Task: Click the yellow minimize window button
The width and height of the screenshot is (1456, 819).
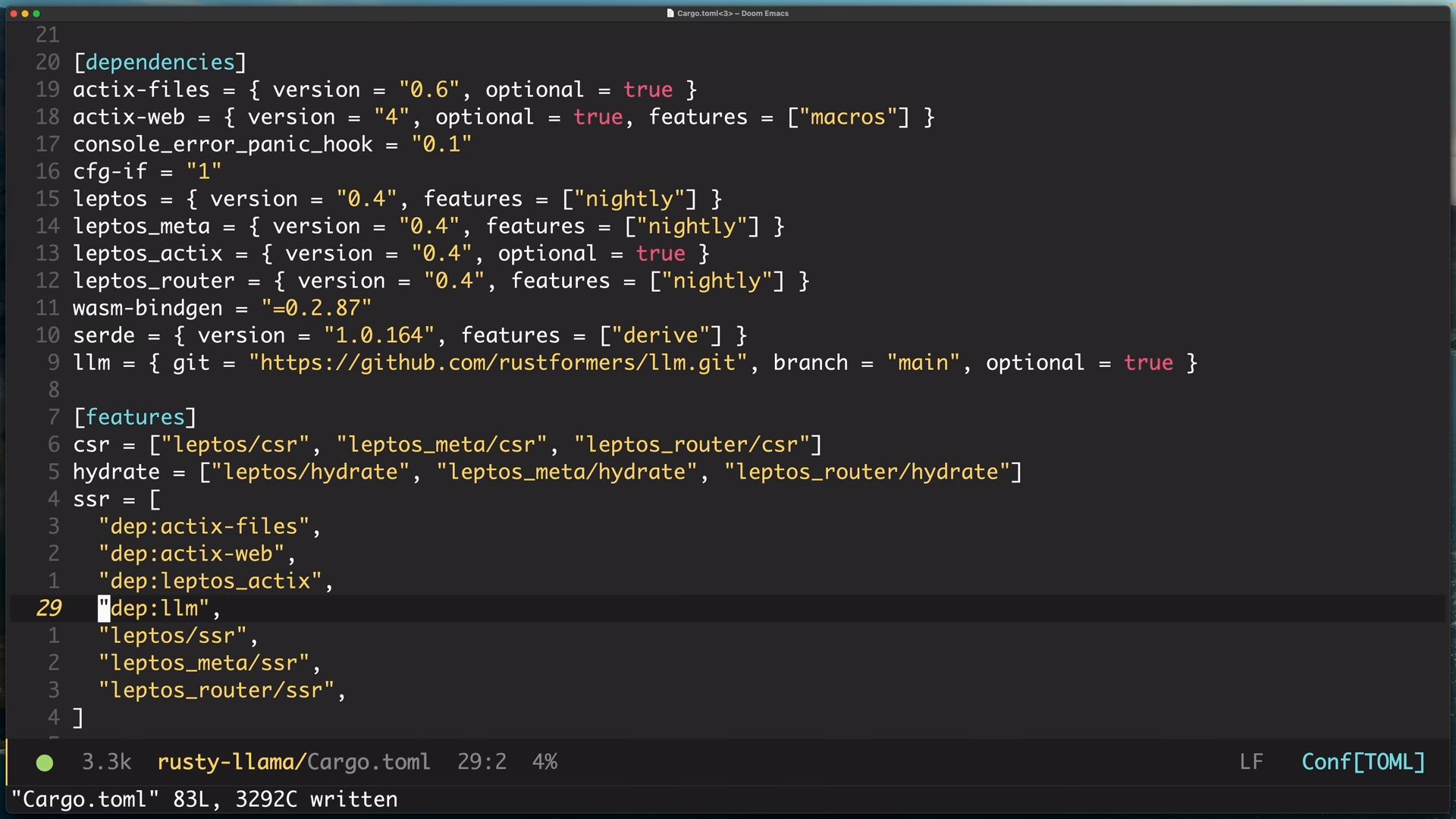Action: [x=25, y=14]
